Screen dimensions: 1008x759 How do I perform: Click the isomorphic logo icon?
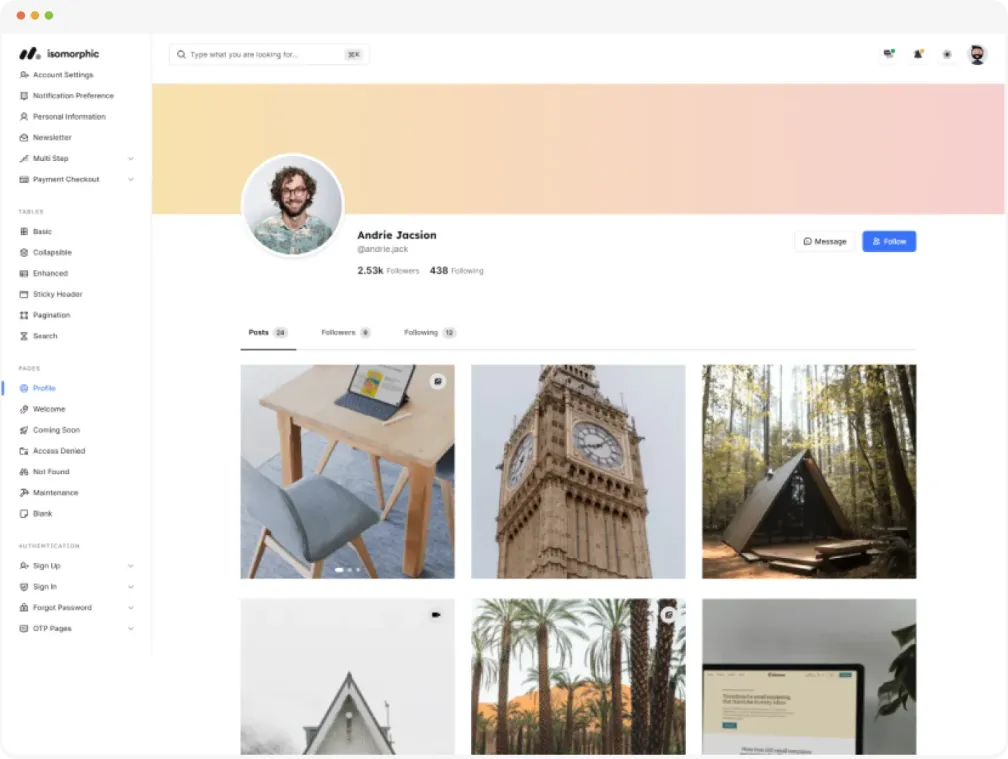[x=30, y=54]
